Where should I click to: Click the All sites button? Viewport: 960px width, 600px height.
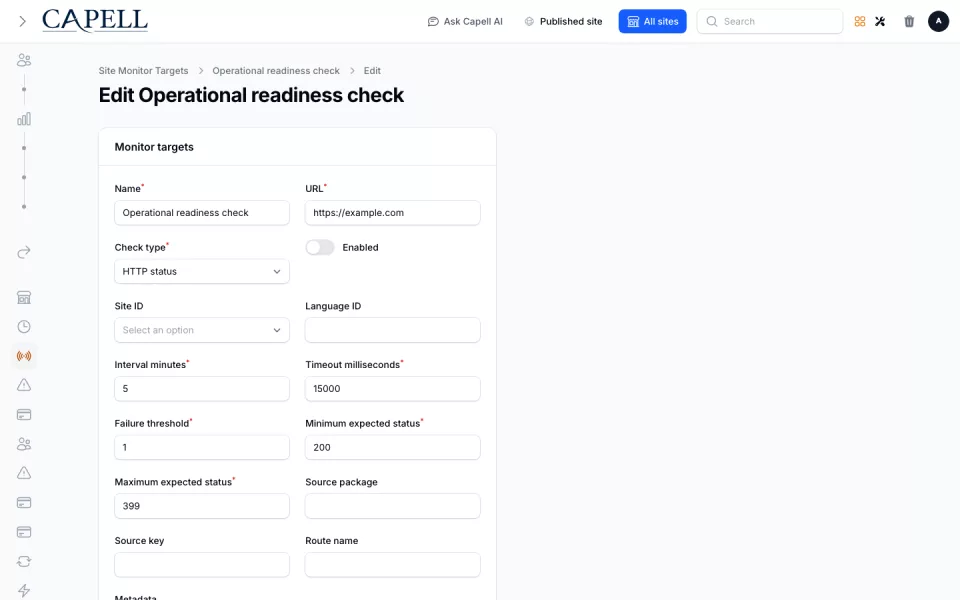click(652, 21)
